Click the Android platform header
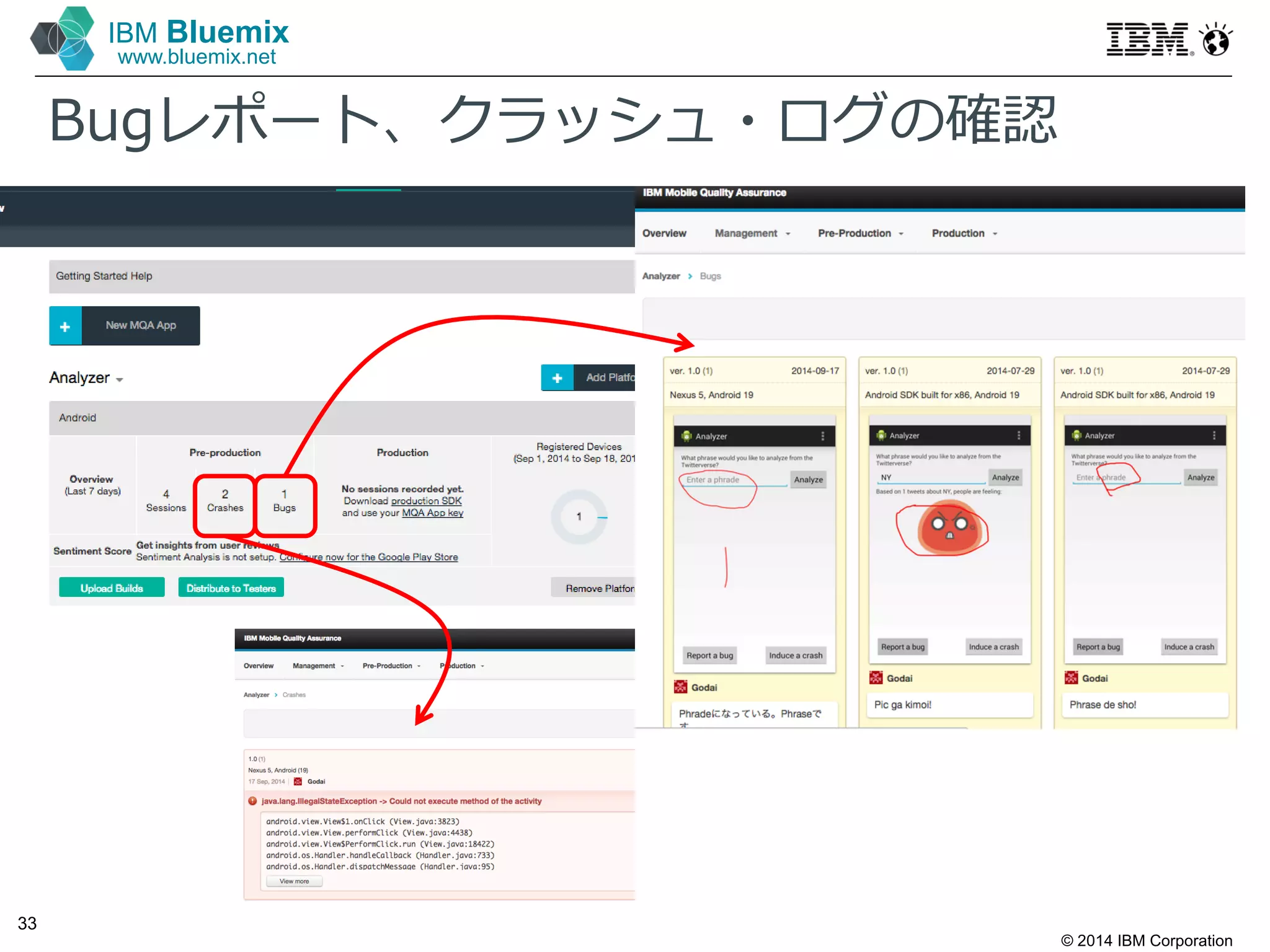 342,418
